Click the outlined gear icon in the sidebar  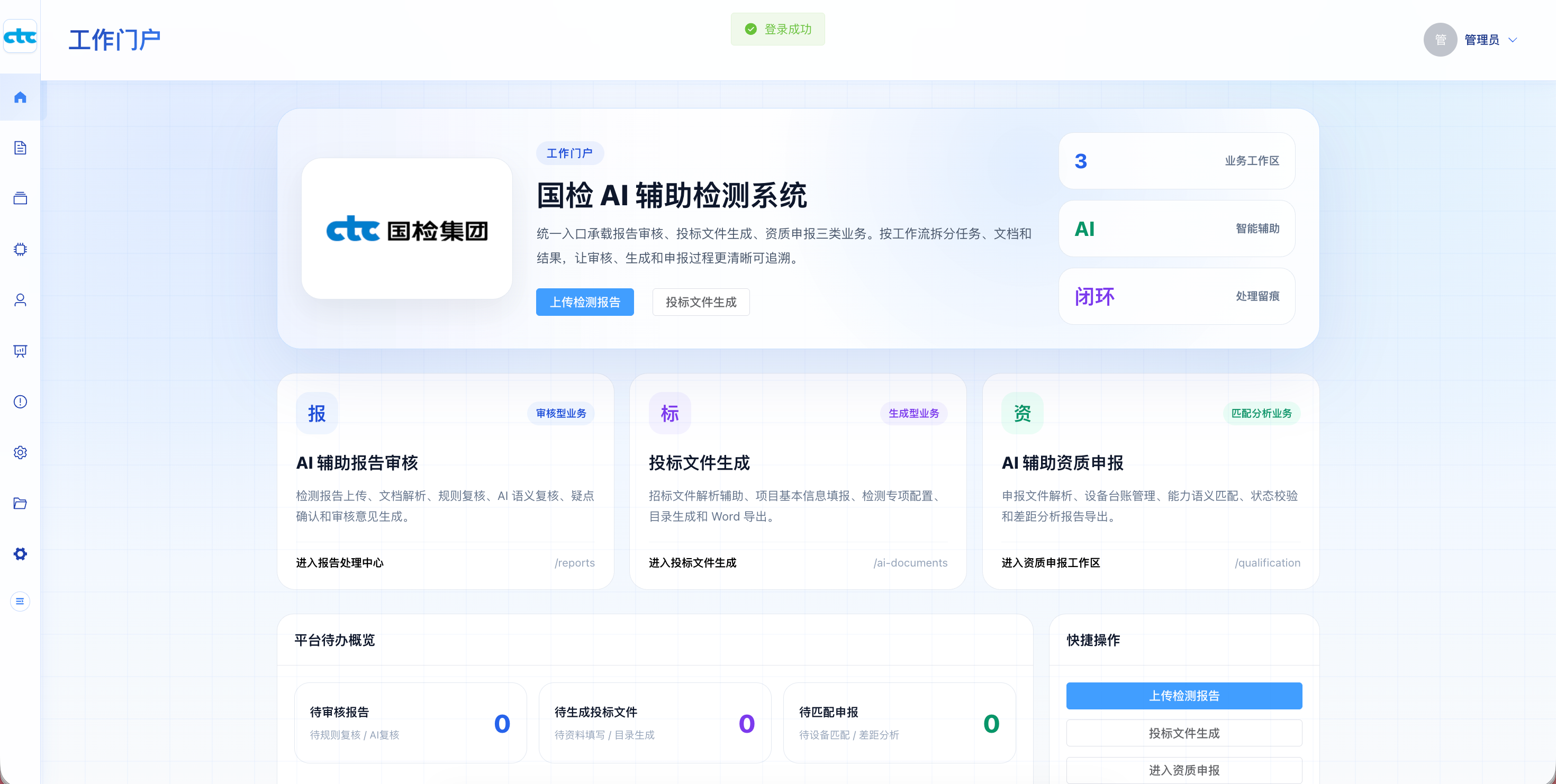pyautogui.click(x=20, y=452)
